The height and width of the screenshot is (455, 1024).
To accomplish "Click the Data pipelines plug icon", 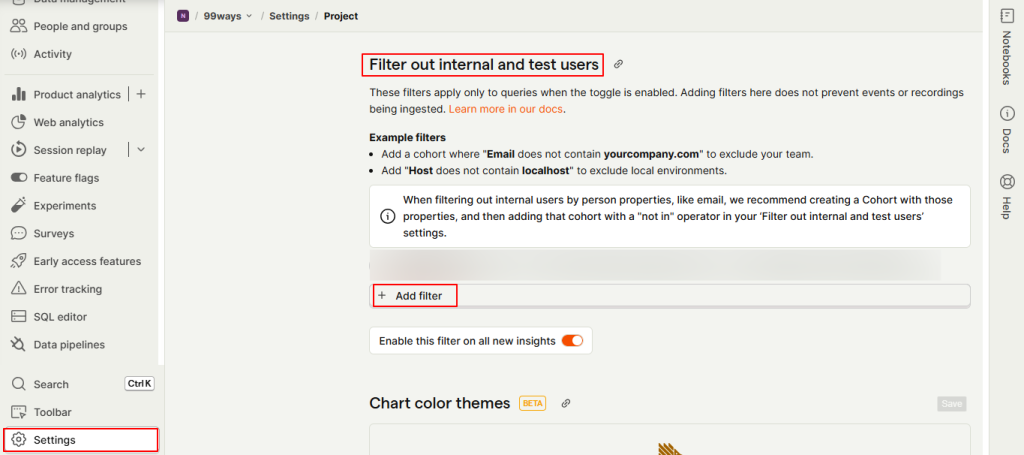I will pos(19,344).
